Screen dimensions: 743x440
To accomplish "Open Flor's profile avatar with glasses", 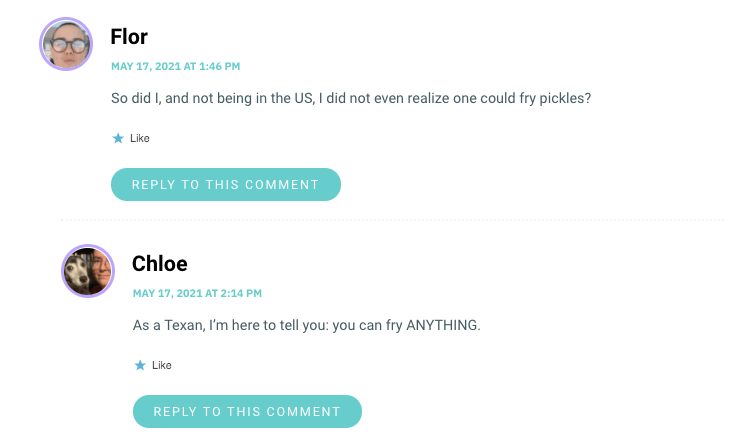I will tap(66, 44).
